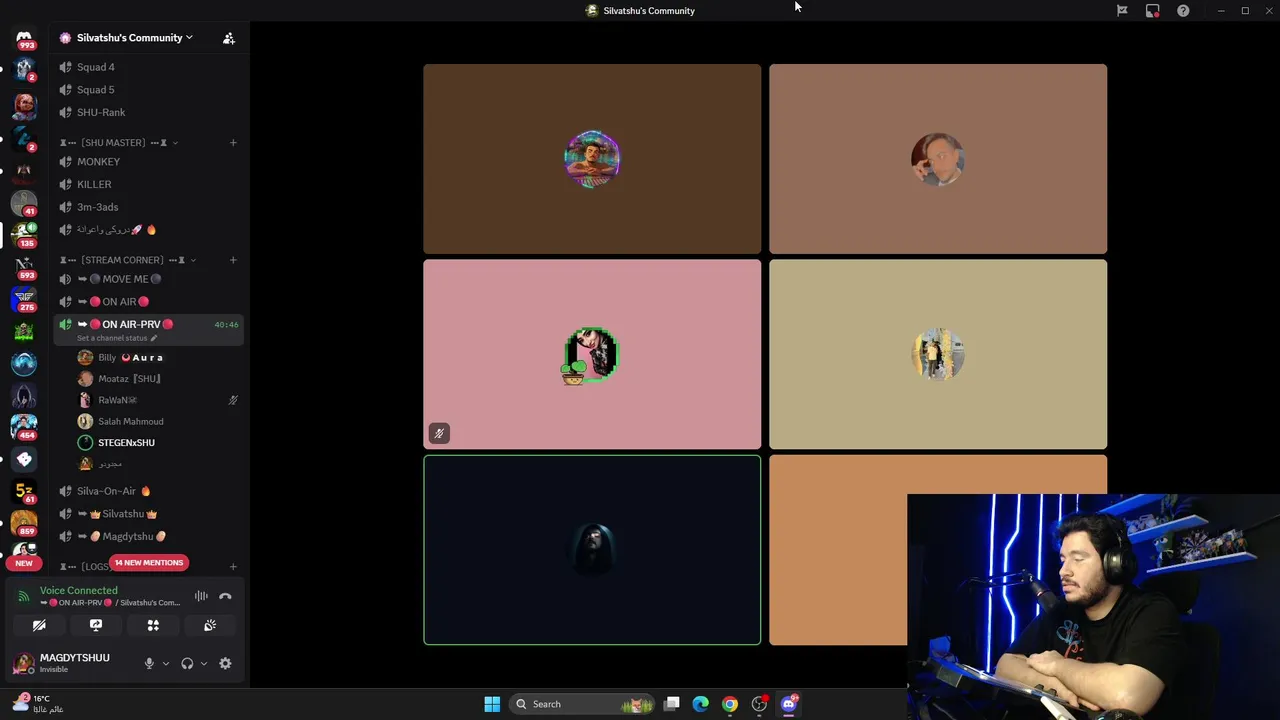Open the weather widget showing 16°C
The image size is (1280, 720).
click(x=37, y=704)
